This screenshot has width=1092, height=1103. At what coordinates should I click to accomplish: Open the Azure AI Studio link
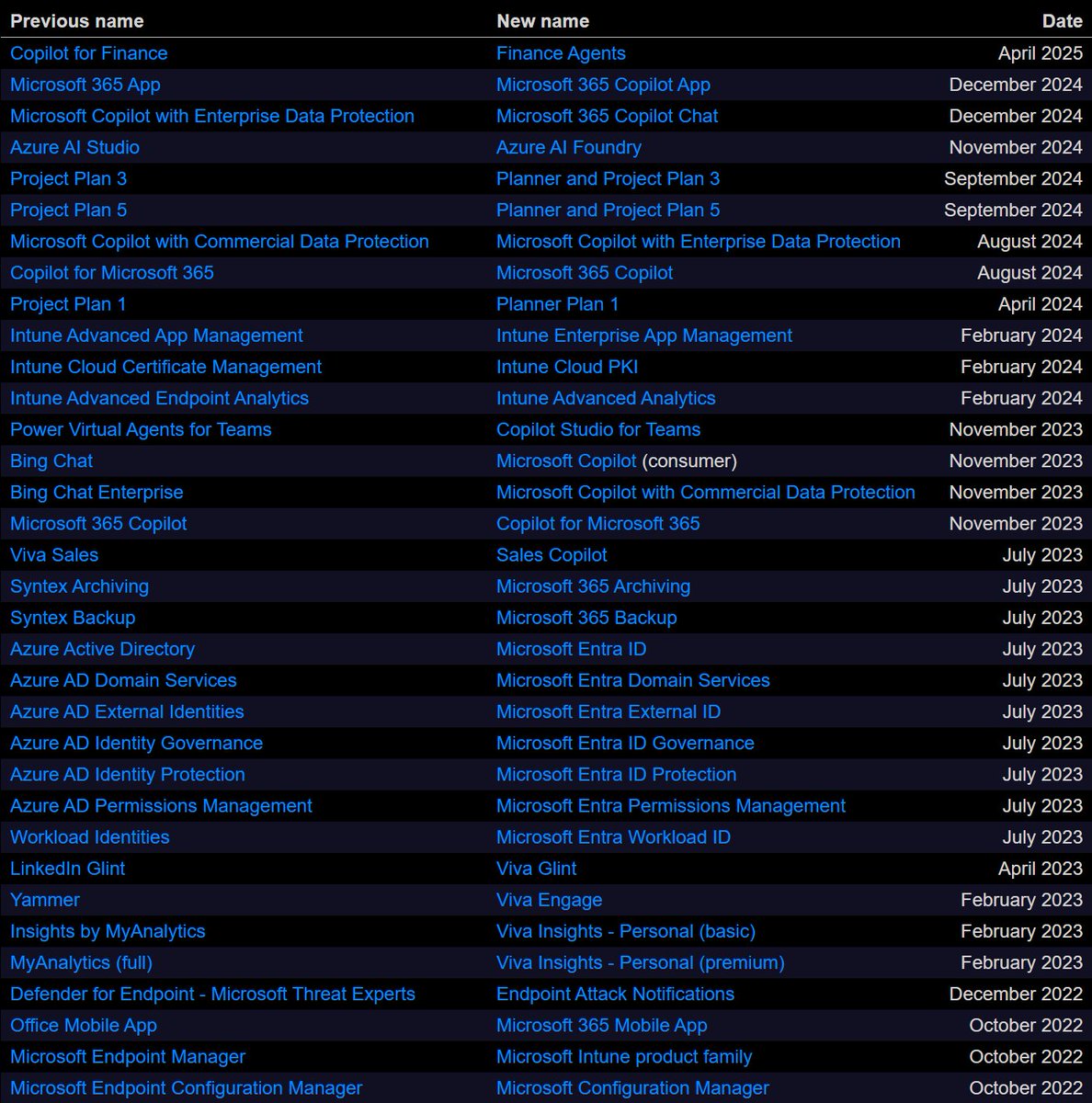(75, 147)
